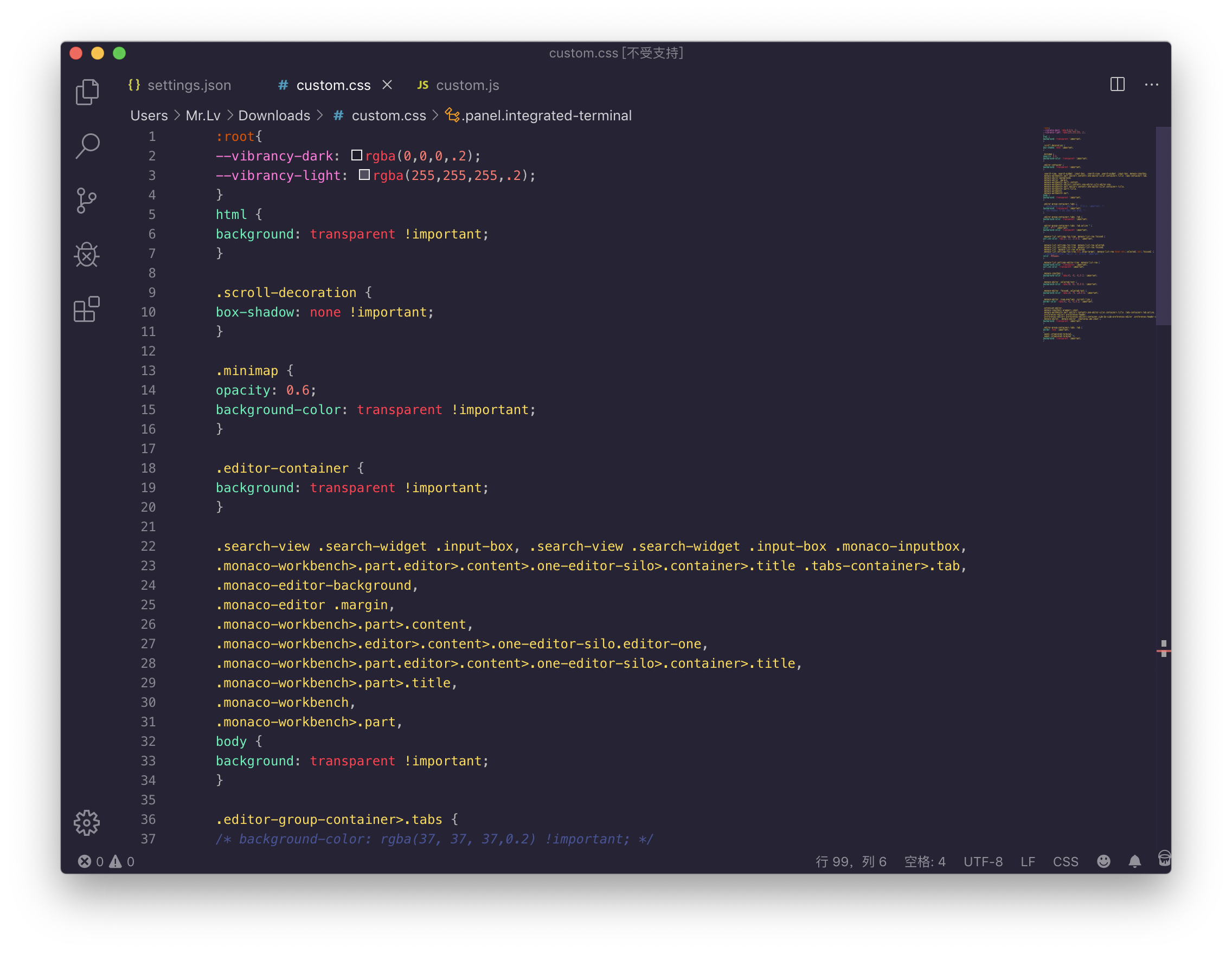Click the feedback smiley icon
The height and width of the screenshot is (954, 1232).
(1103, 861)
